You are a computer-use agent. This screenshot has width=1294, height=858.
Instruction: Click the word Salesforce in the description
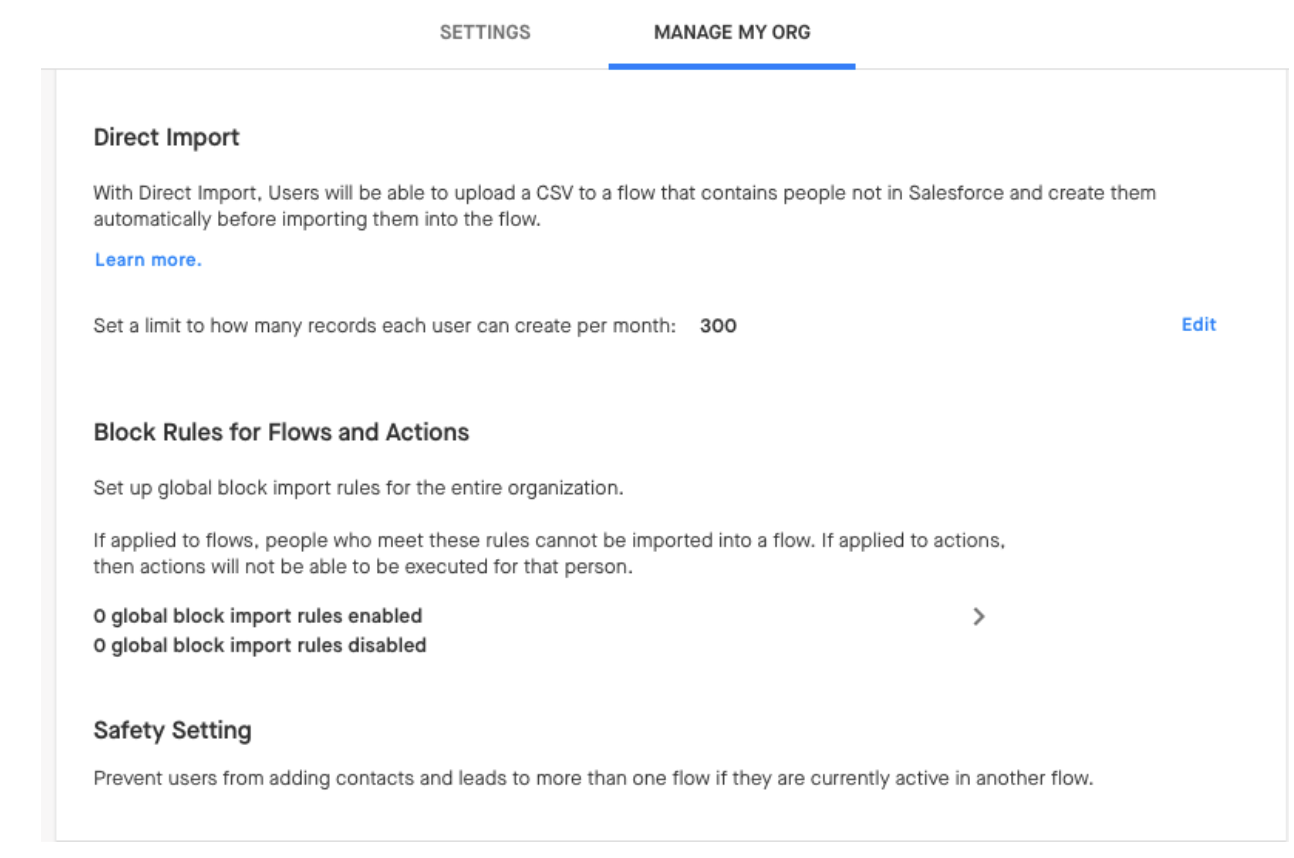tap(956, 193)
